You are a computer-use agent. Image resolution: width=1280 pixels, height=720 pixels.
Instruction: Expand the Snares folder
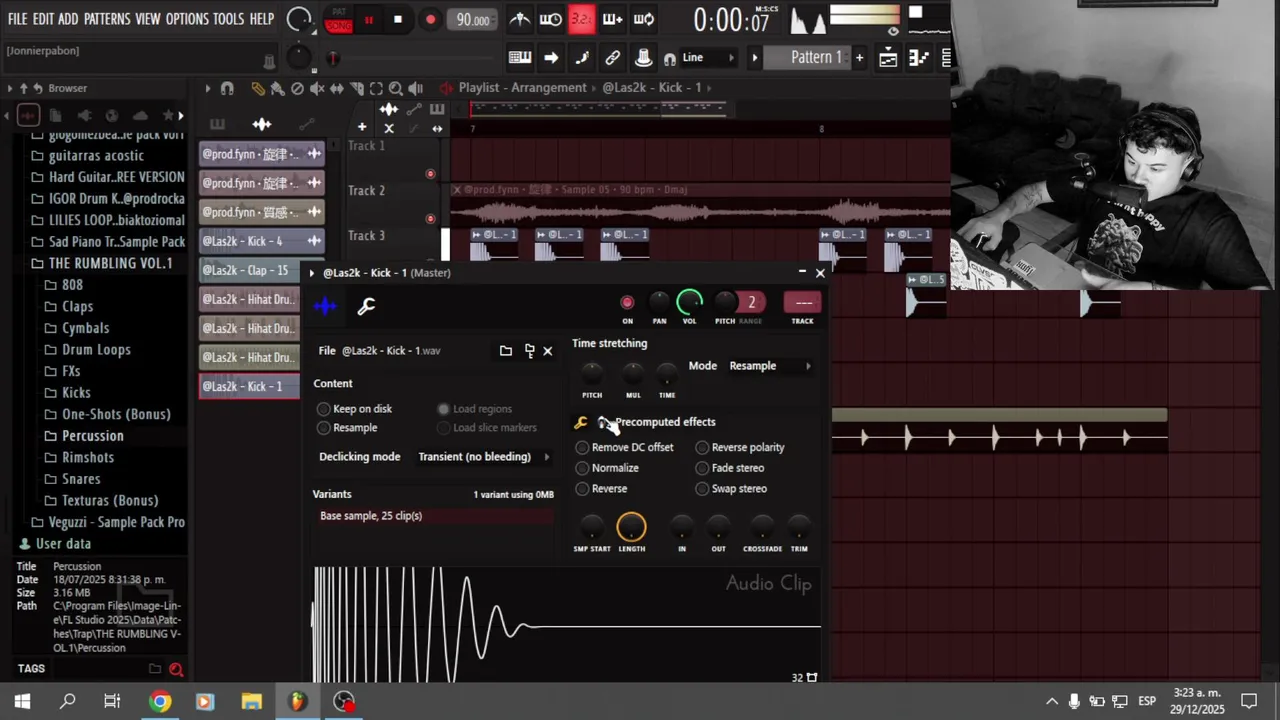point(71,478)
